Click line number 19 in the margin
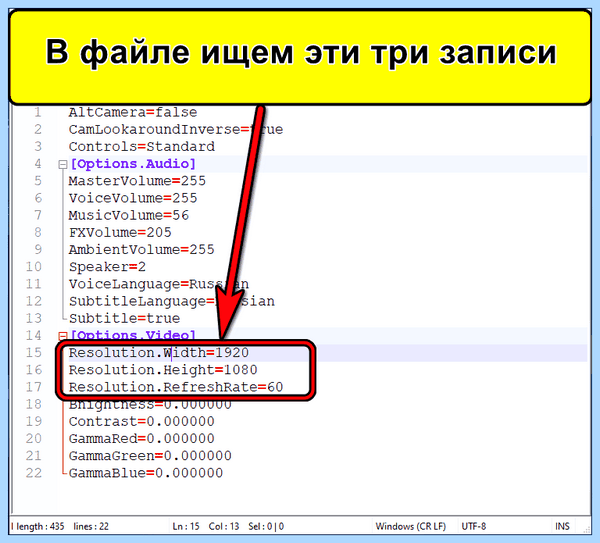Image resolution: width=600 pixels, height=543 pixels. click(34, 421)
